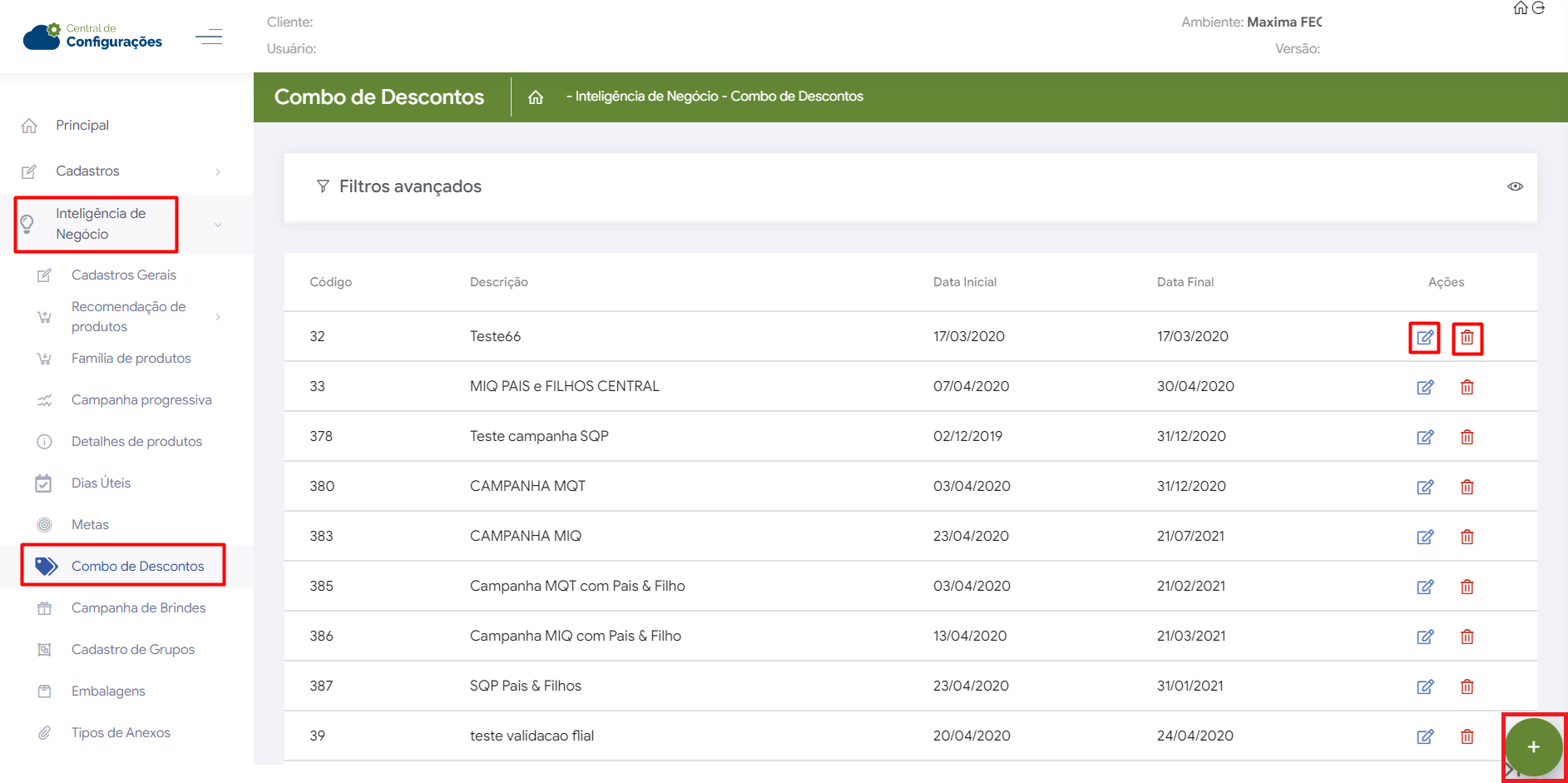This screenshot has height=783, width=1568.
Task: Click home icon in top right corner
Action: pyautogui.click(x=1520, y=8)
